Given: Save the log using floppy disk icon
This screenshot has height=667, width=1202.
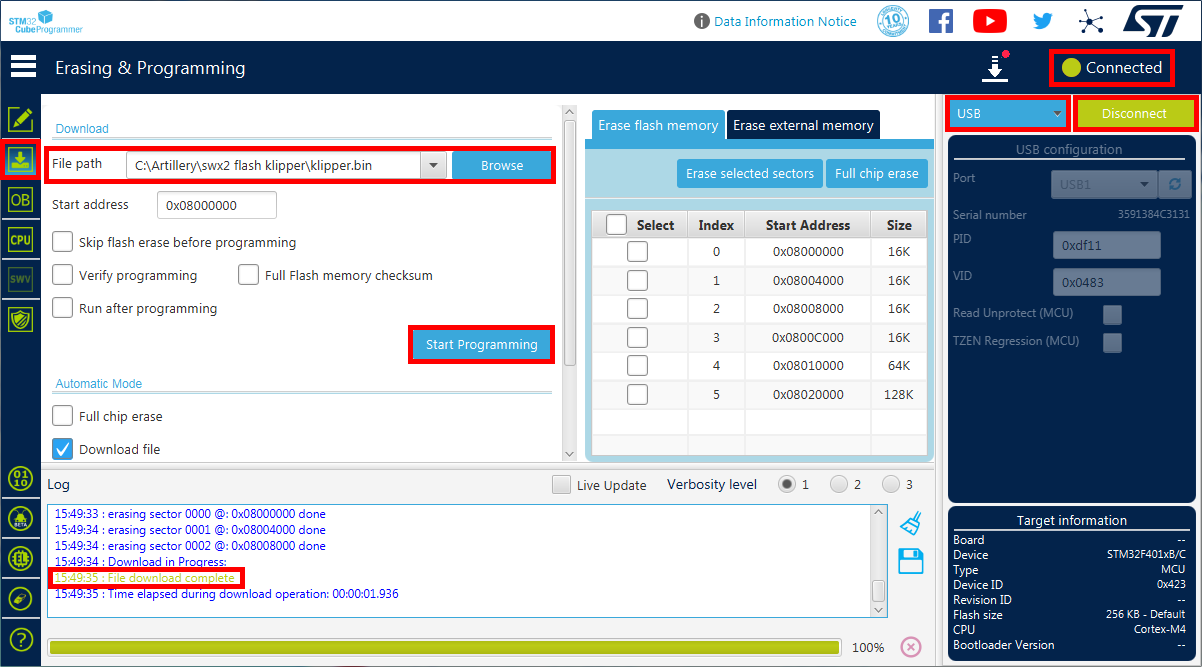Looking at the screenshot, I should [x=910, y=561].
